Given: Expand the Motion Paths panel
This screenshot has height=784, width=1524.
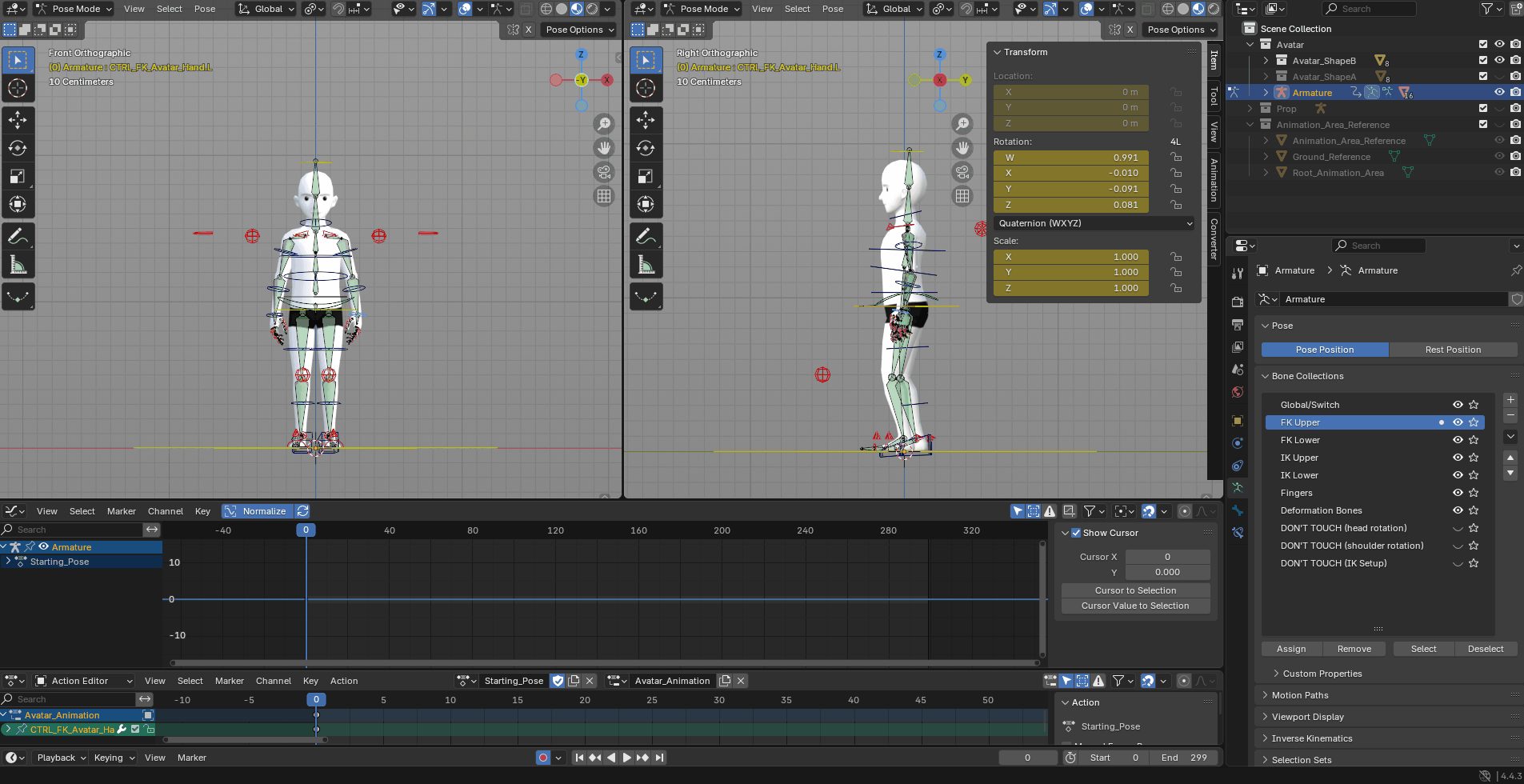Looking at the screenshot, I should pyautogui.click(x=1300, y=695).
